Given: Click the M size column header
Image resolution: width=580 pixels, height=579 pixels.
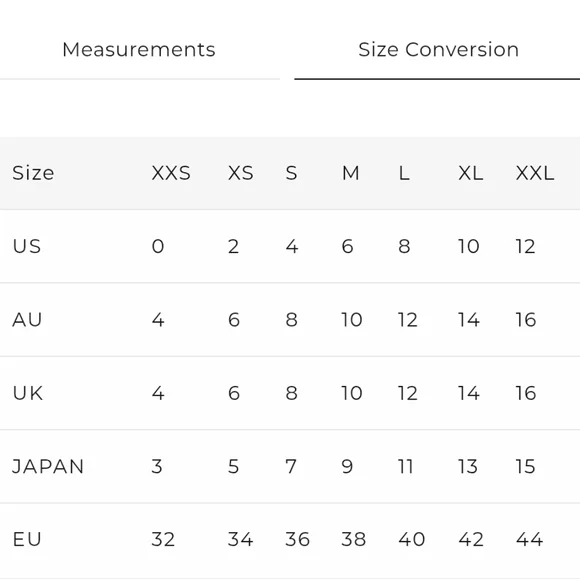Looking at the screenshot, I should [x=351, y=173].
